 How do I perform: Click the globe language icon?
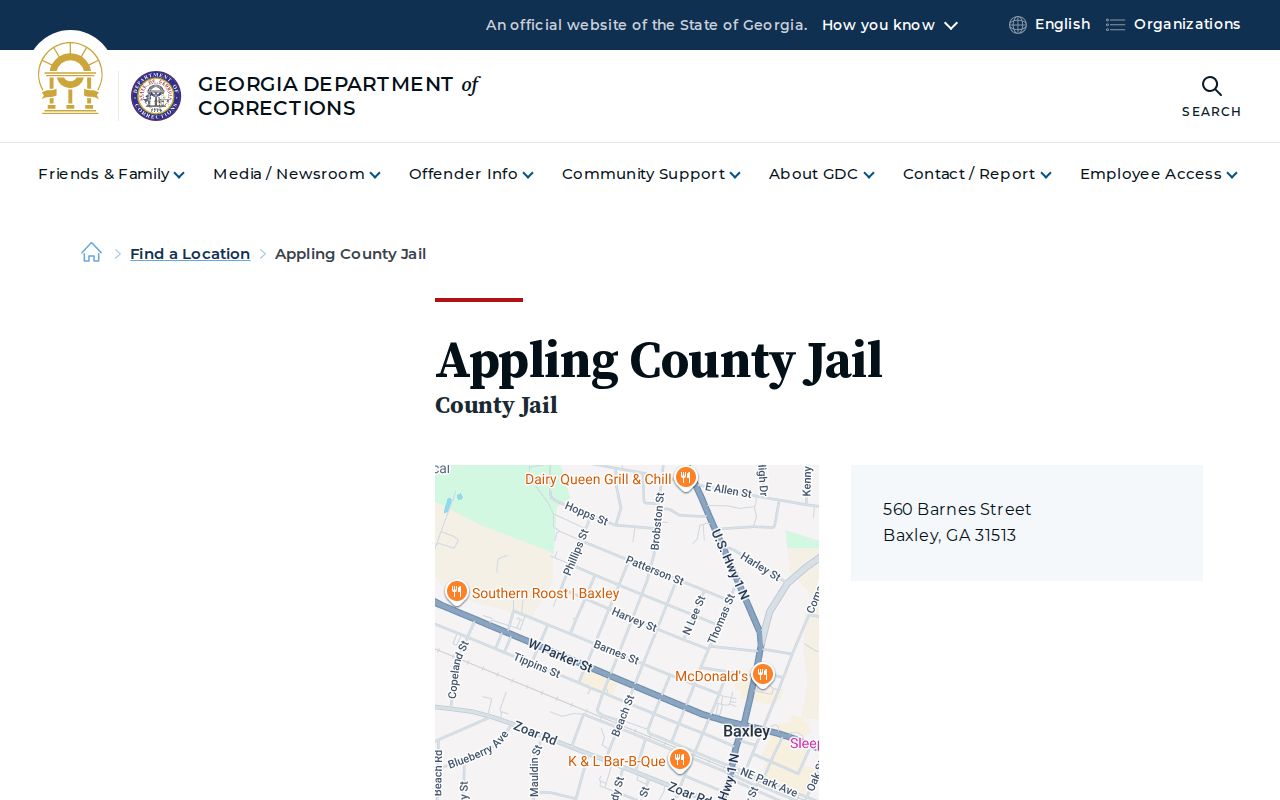[x=1018, y=25]
